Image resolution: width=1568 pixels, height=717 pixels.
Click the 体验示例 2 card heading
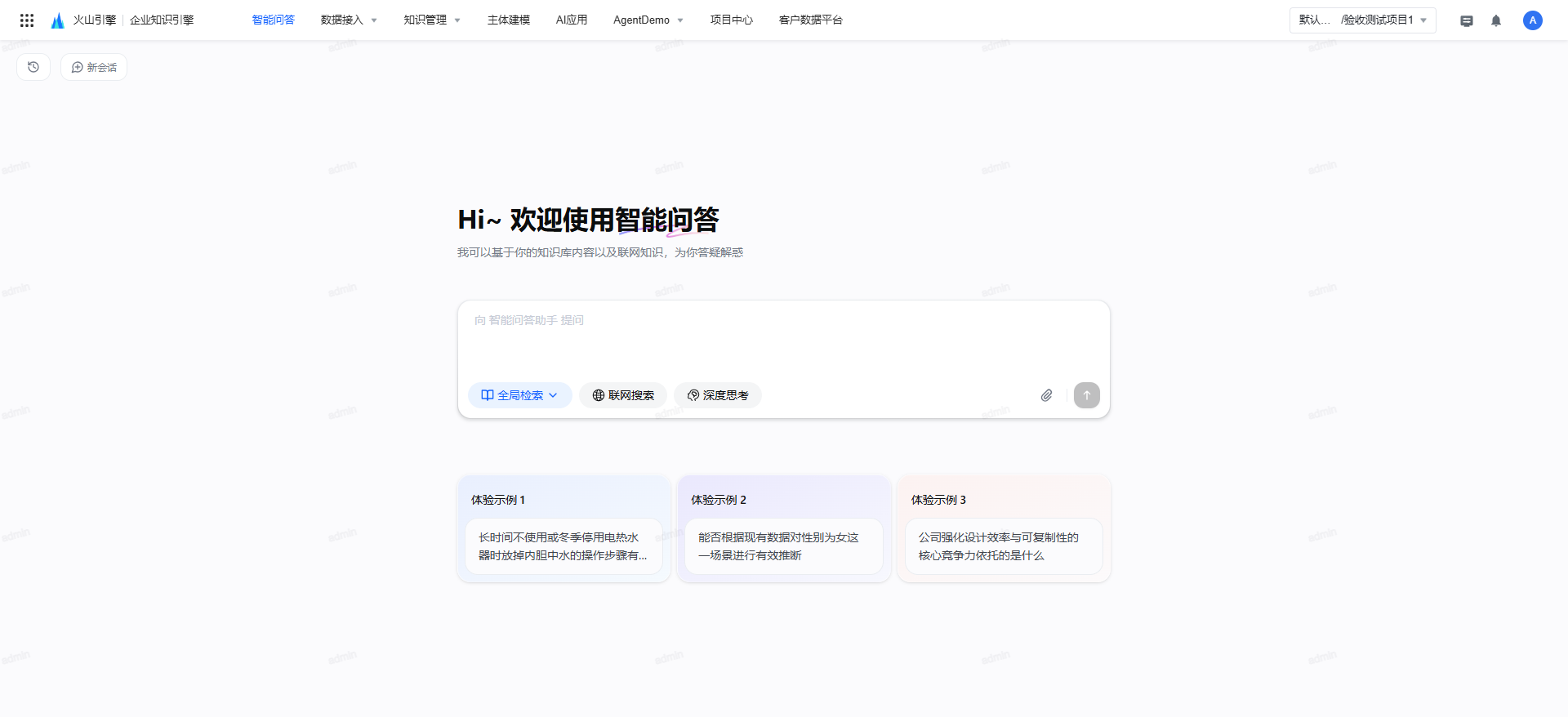[719, 500]
